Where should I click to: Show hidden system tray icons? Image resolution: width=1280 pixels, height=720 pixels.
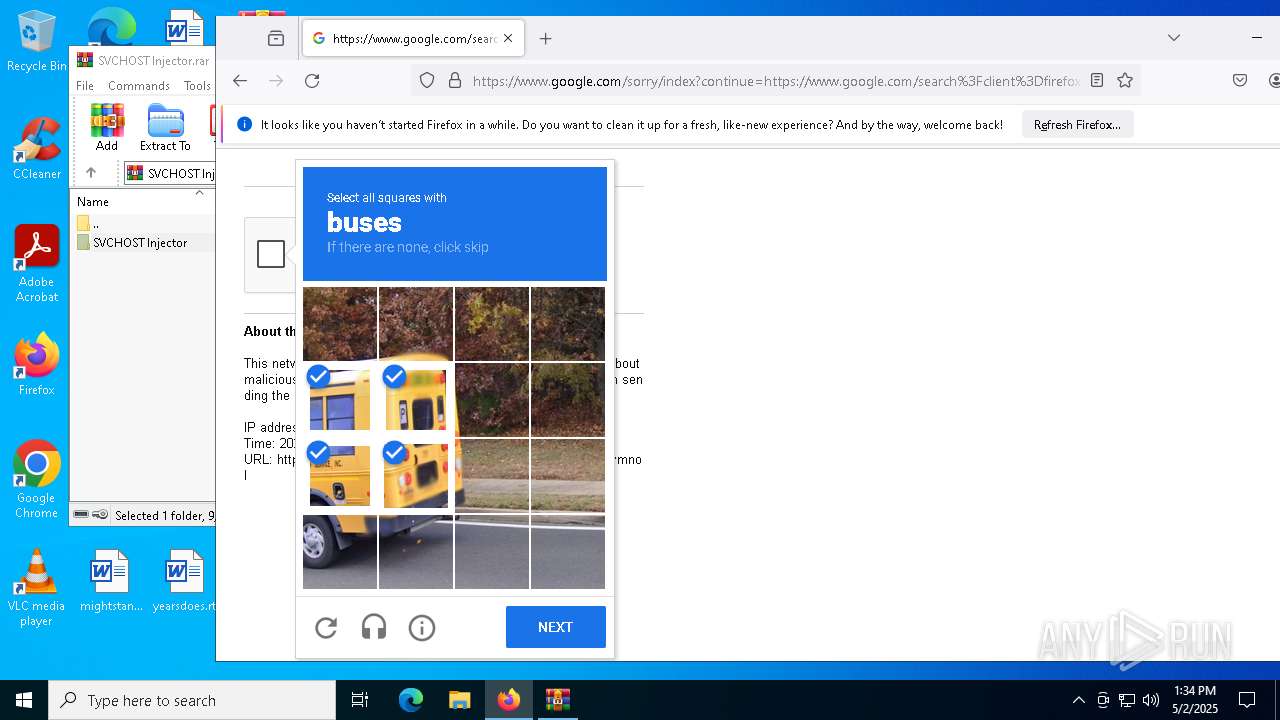point(1078,700)
